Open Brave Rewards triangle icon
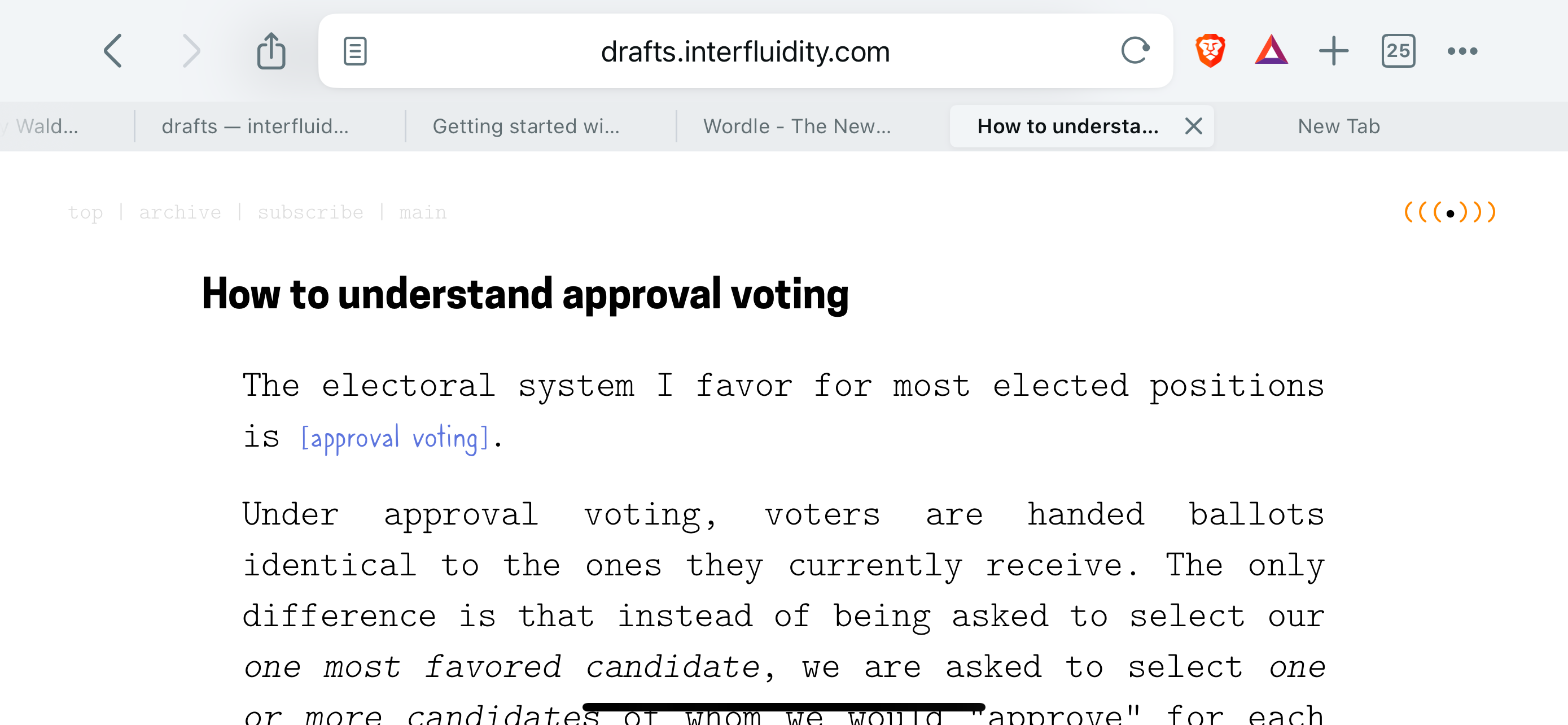Screen dimensions: 1568x725 (x=1272, y=50)
